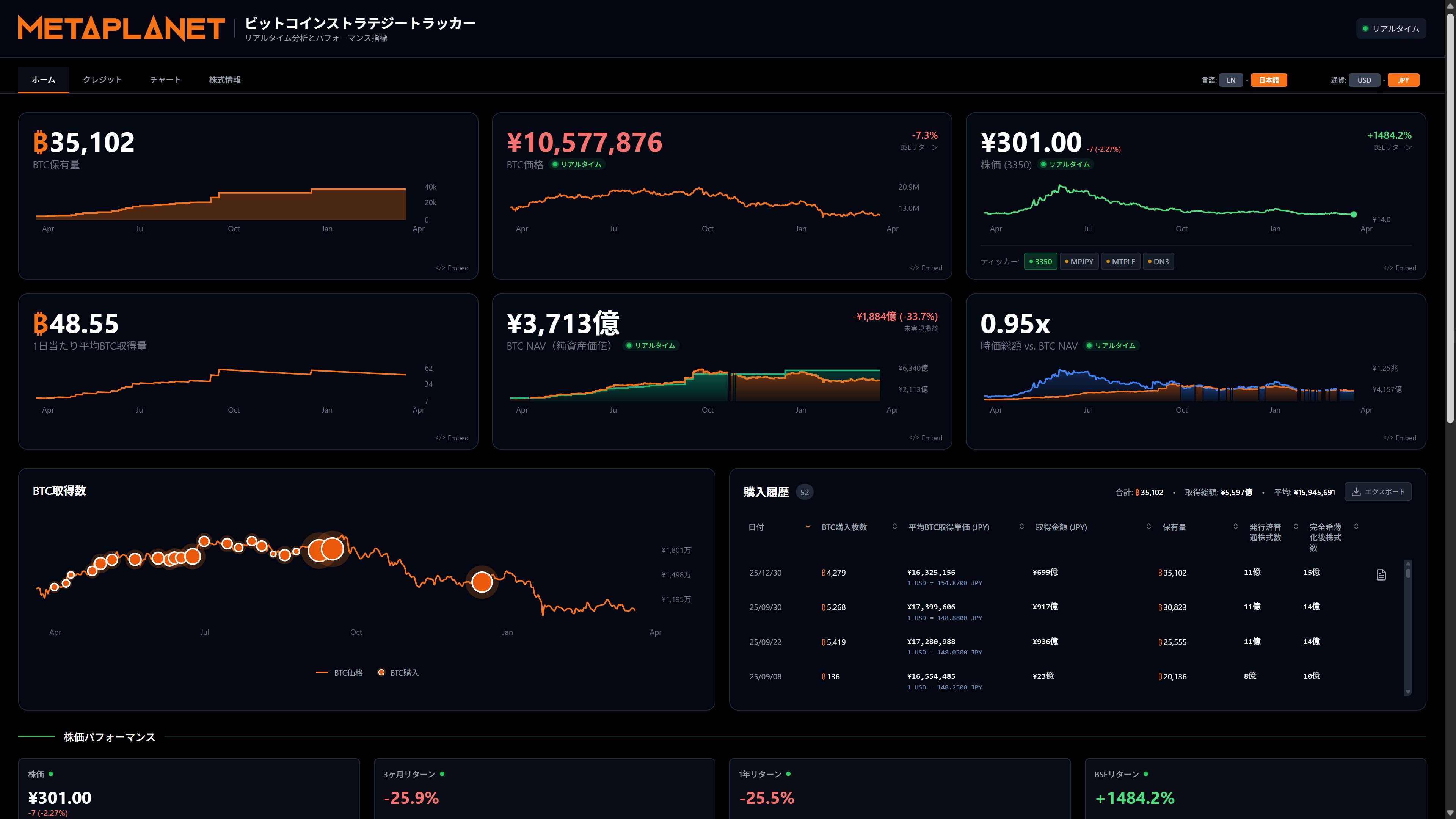This screenshot has width=1456, height=819.
Task: Click the ¥3,713億 BTC NAV value
Action: tap(563, 323)
